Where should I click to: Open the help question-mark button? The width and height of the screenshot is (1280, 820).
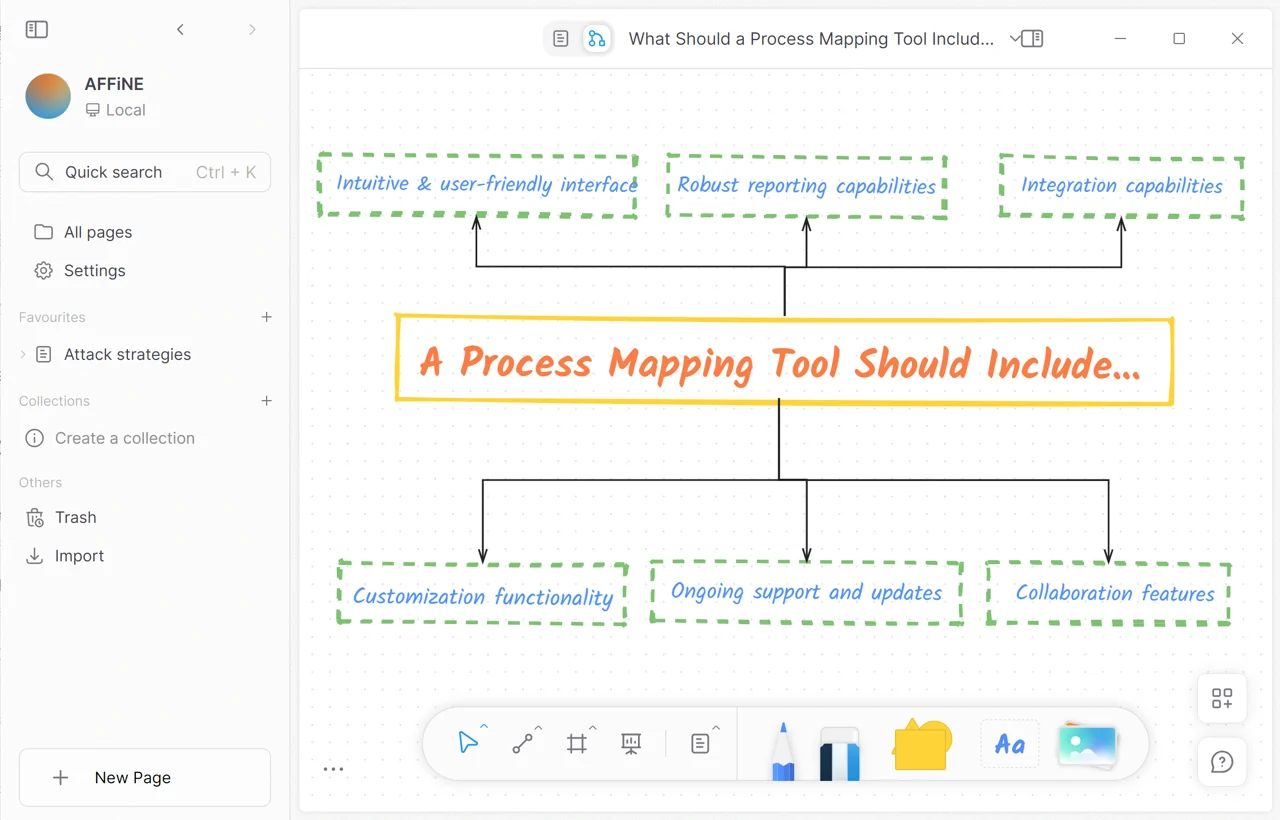(1222, 762)
